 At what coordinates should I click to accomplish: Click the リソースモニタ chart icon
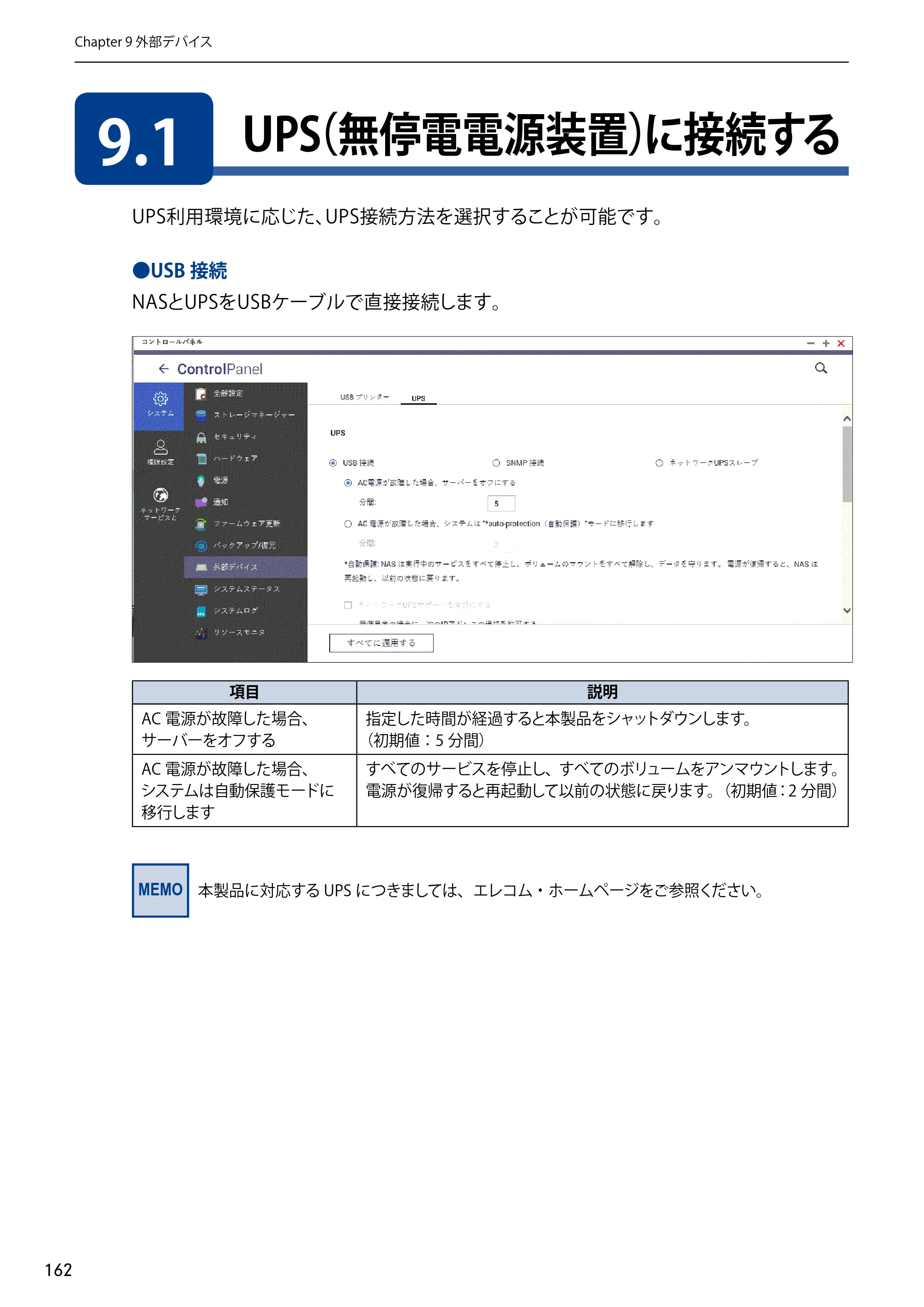click(201, 633)
